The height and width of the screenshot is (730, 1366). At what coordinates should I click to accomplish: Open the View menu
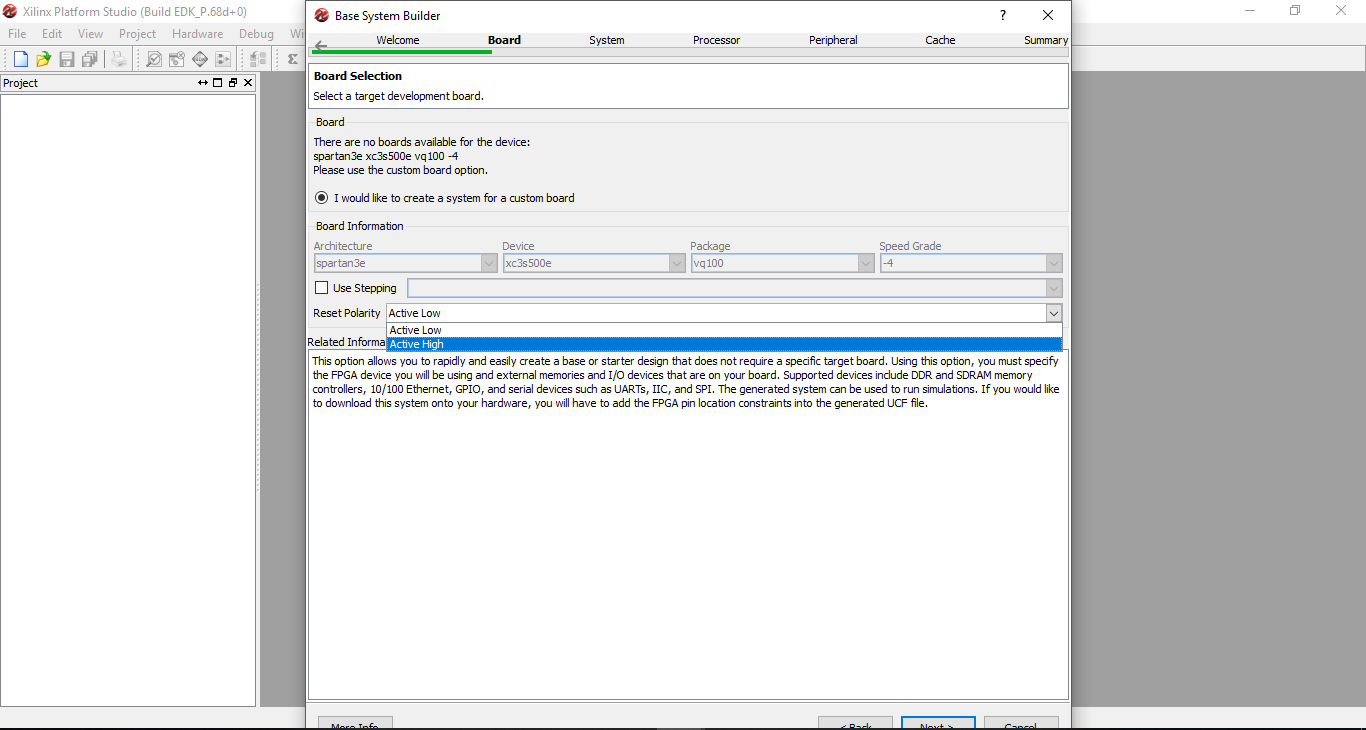[x=90, y=34]
